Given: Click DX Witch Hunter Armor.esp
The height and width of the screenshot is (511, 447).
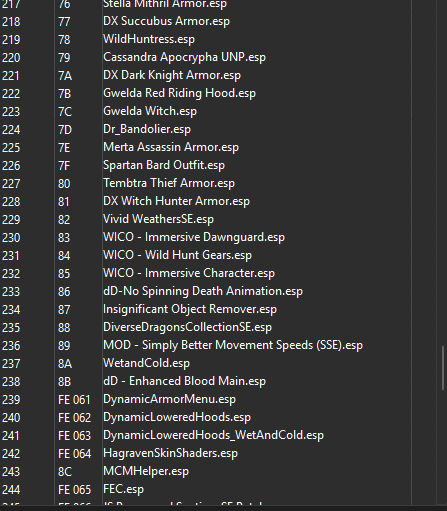Looking at the screenshot, I should point(176,201).
